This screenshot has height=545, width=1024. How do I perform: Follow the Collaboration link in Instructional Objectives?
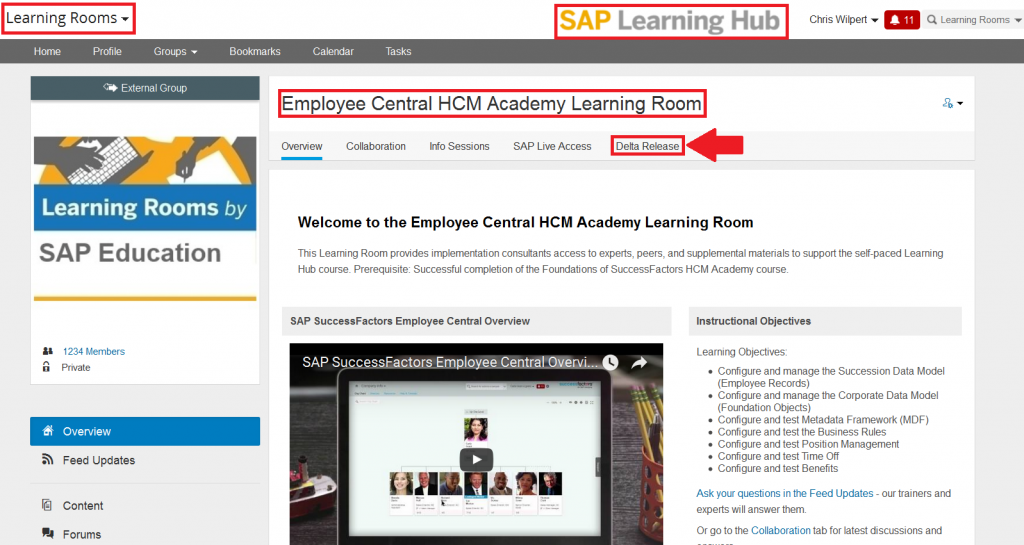[x=780, y=531]
